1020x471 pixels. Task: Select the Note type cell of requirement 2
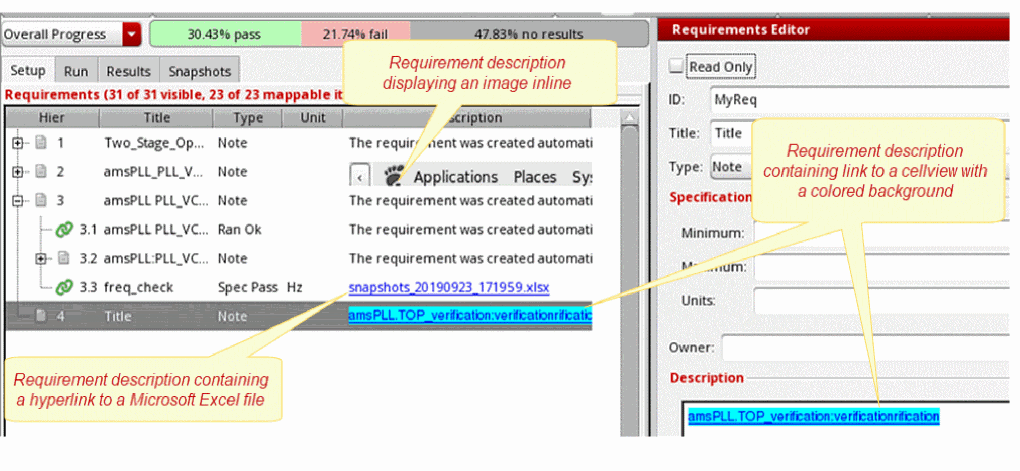(x=232, y=172)
